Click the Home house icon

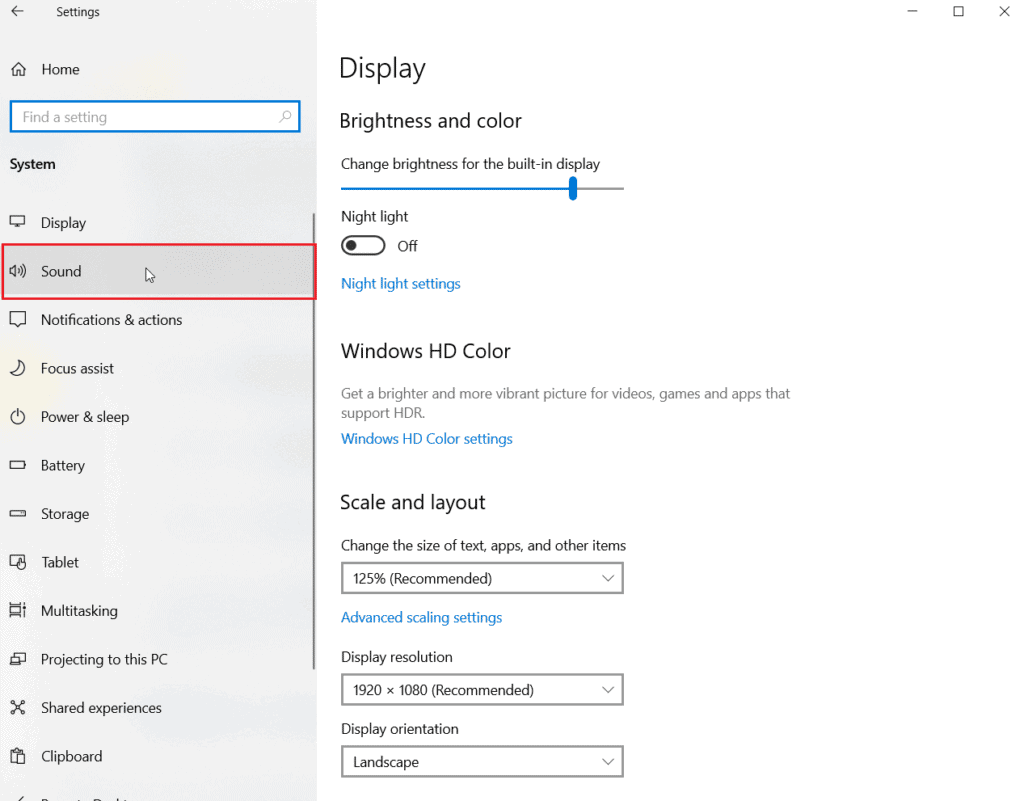click(18, 69)
